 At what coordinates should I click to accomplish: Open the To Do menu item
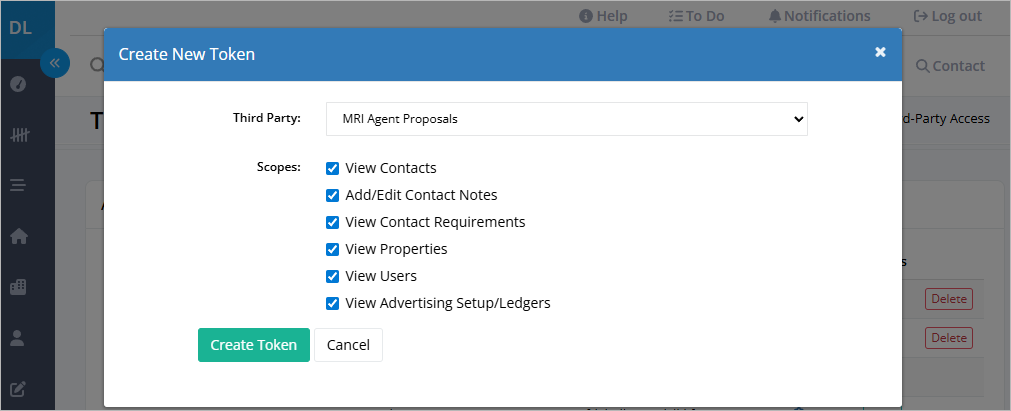(696, 16)
